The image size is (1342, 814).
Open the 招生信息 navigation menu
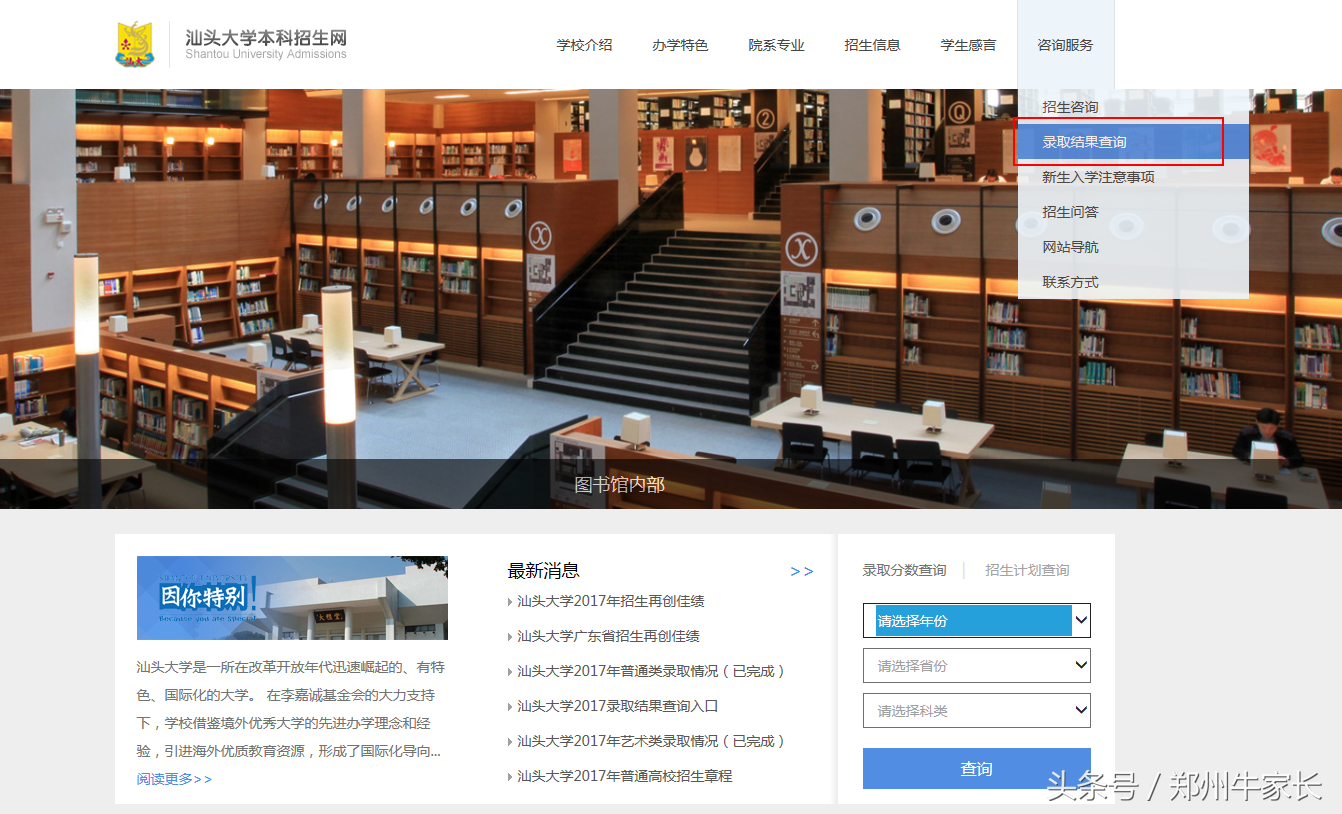(872, 44)
